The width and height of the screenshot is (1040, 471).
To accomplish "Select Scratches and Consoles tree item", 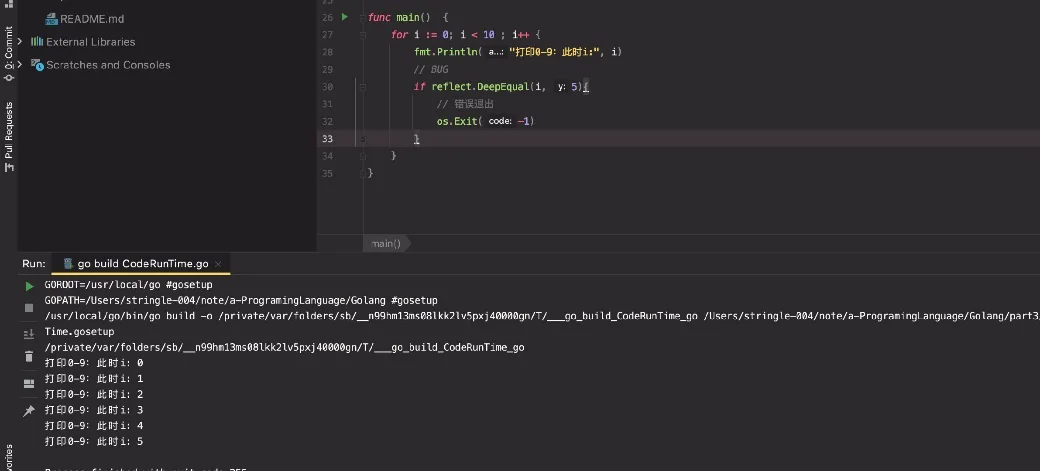I will click(108, 64).
